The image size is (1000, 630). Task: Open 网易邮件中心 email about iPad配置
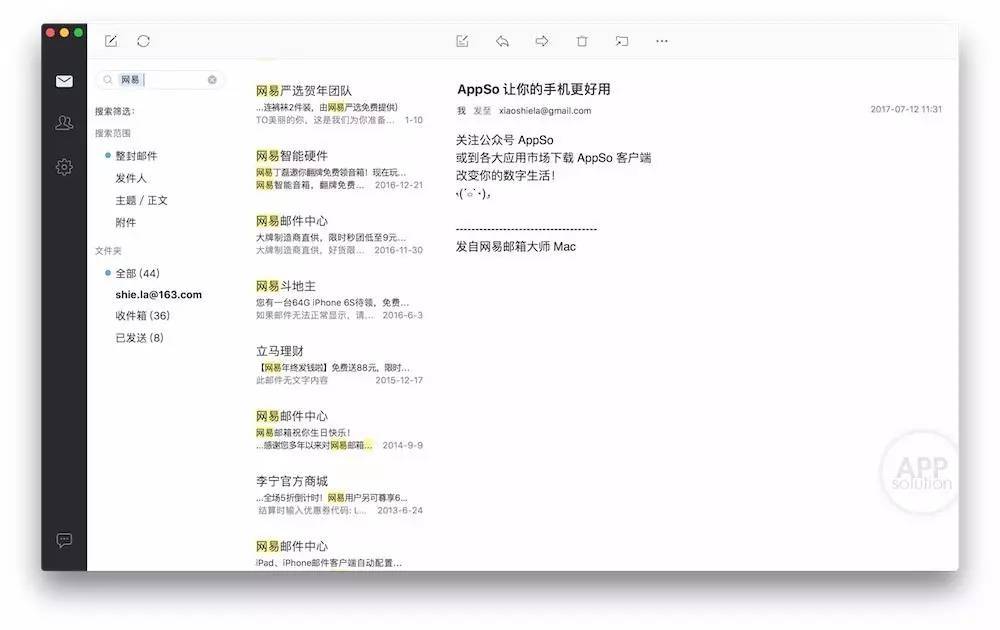click(x=339, y=553)
